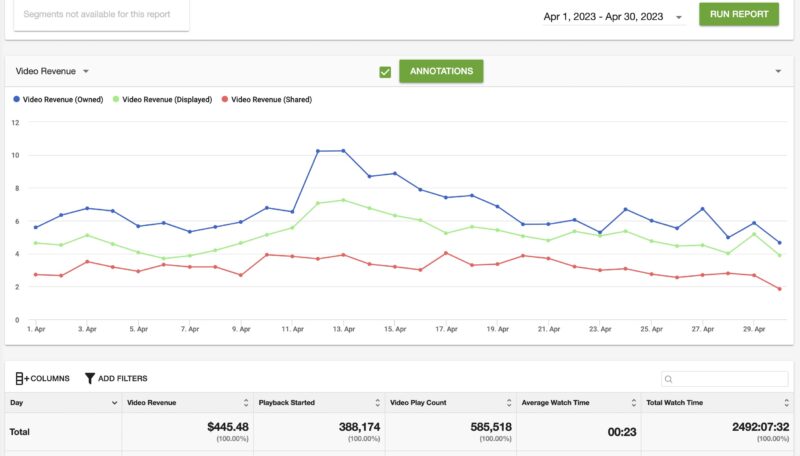The width and height of the screenshot is (800, 456).
Task: Sort by Total Watch Time column arrows
Action: pos(785,403)
